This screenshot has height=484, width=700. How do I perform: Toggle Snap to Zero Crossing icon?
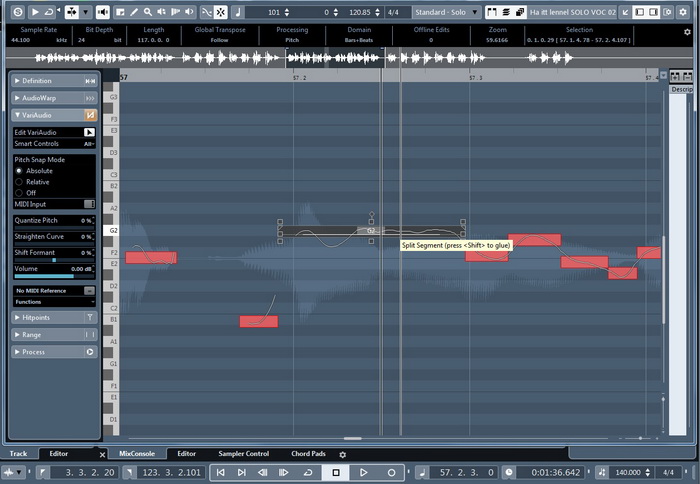pos(206,12)
